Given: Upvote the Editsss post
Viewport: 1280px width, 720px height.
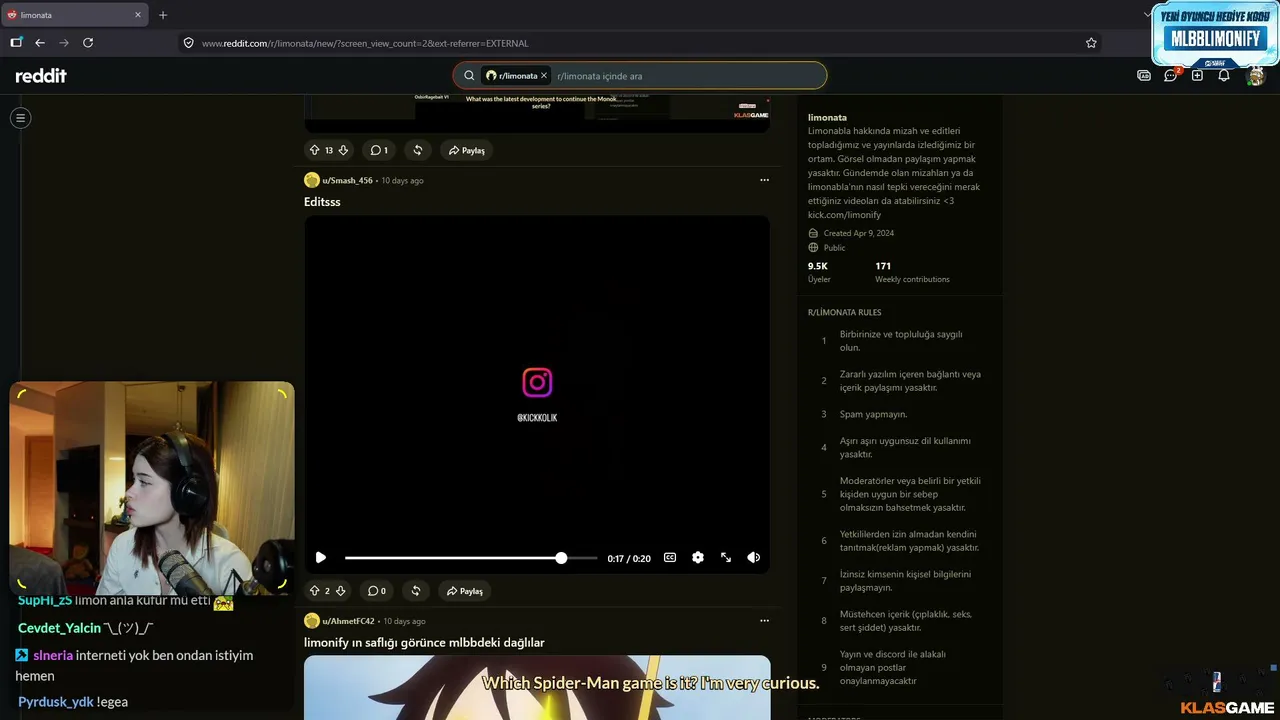Looking at the screenshot, I should pos(314,591).
